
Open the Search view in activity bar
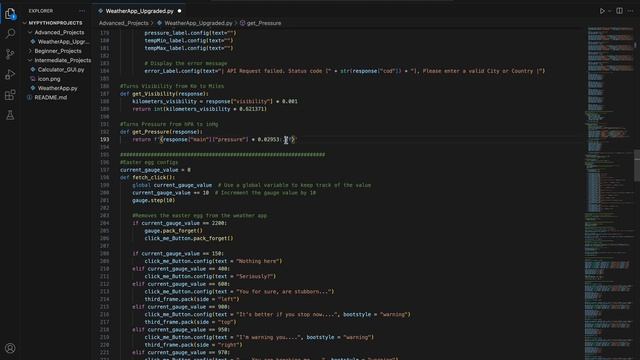[x=10, y=33]
